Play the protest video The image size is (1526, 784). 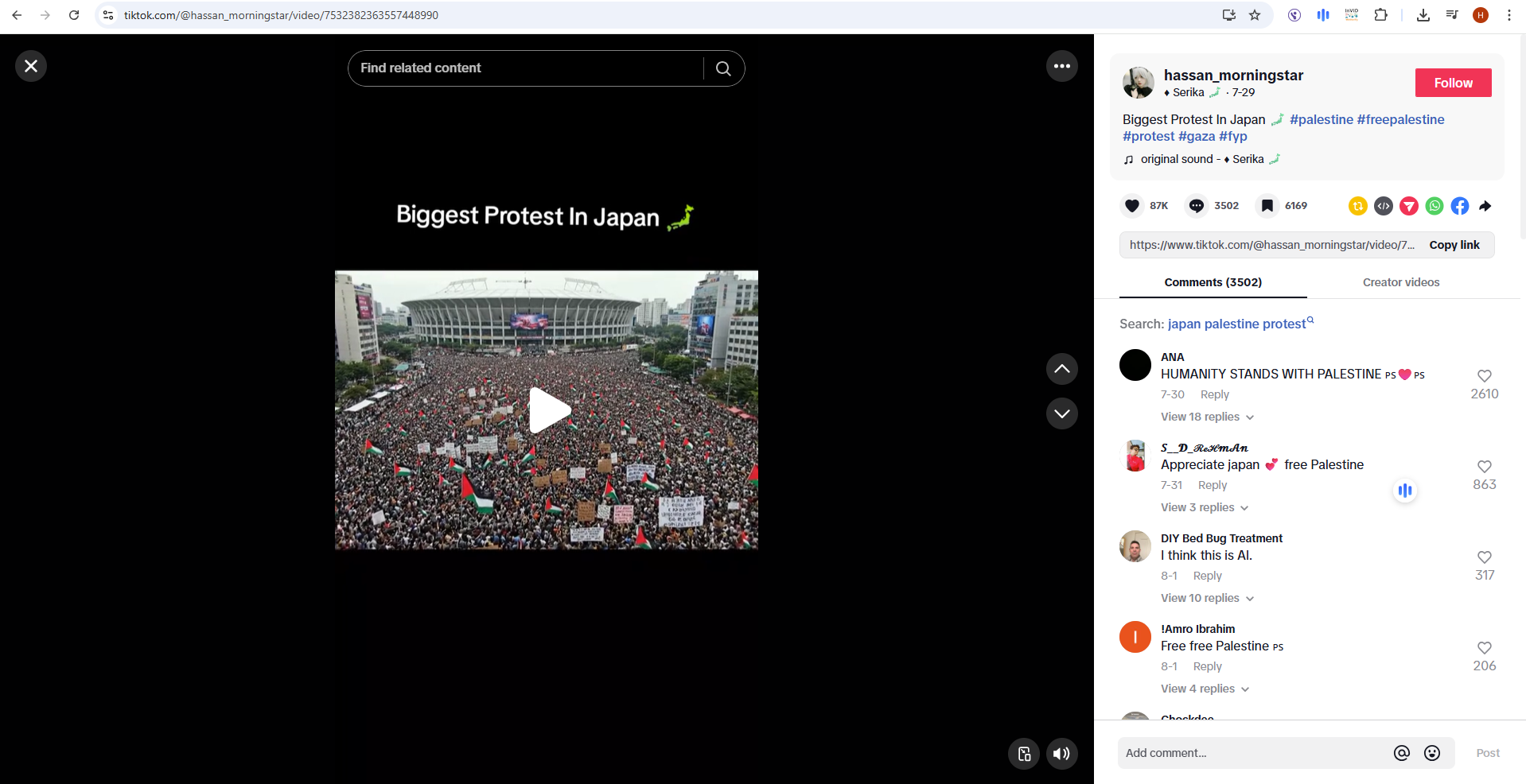pyautogui.click(x=547, y=410)
